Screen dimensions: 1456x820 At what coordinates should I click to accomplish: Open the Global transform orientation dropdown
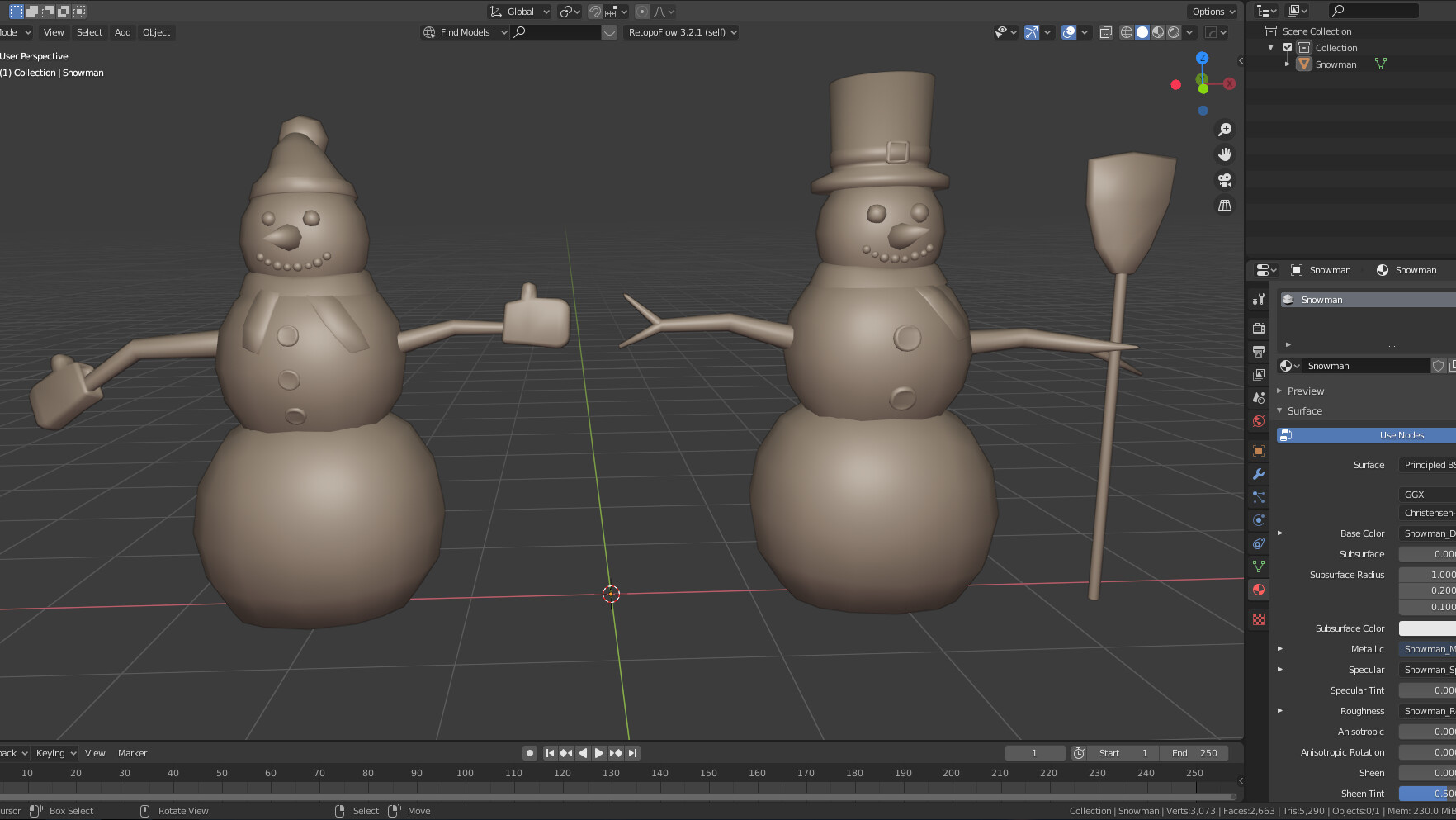pos(522,12)
